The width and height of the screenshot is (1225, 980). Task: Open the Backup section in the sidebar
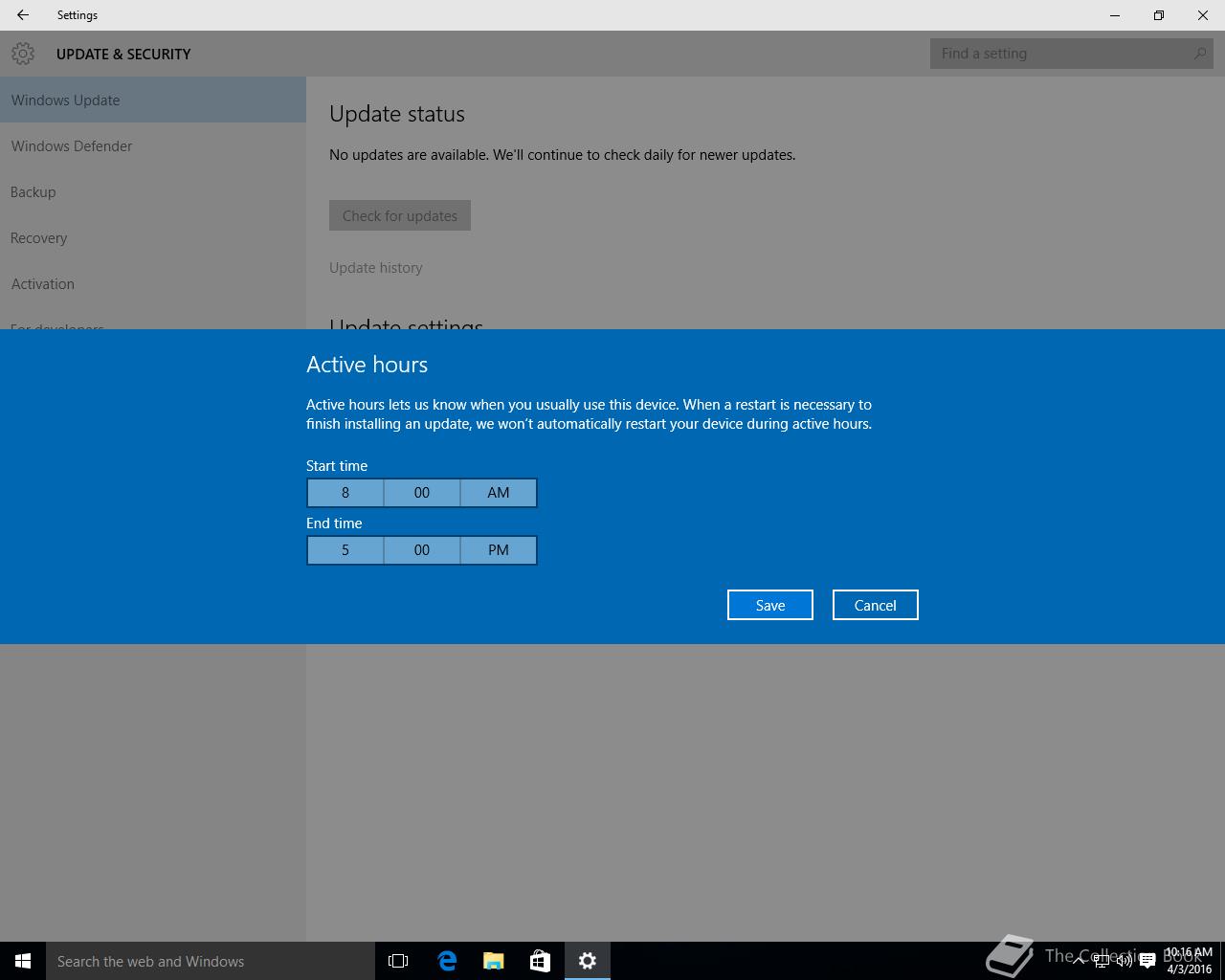coord(153,191)
